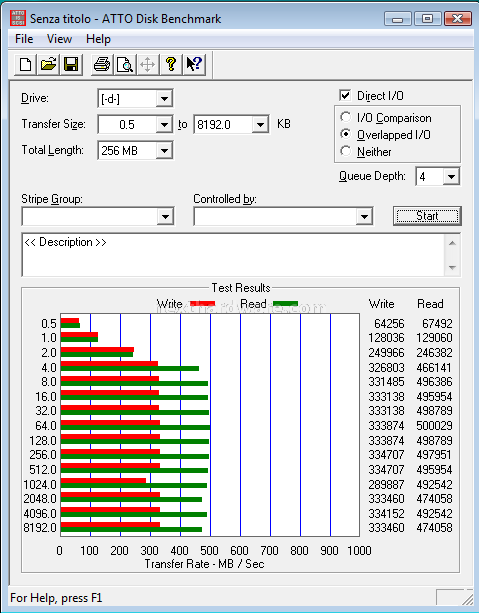This screenshot has width=479, height=613.
Task: Open the File menu
Action: pyautogui.click(x=24, y=39)
